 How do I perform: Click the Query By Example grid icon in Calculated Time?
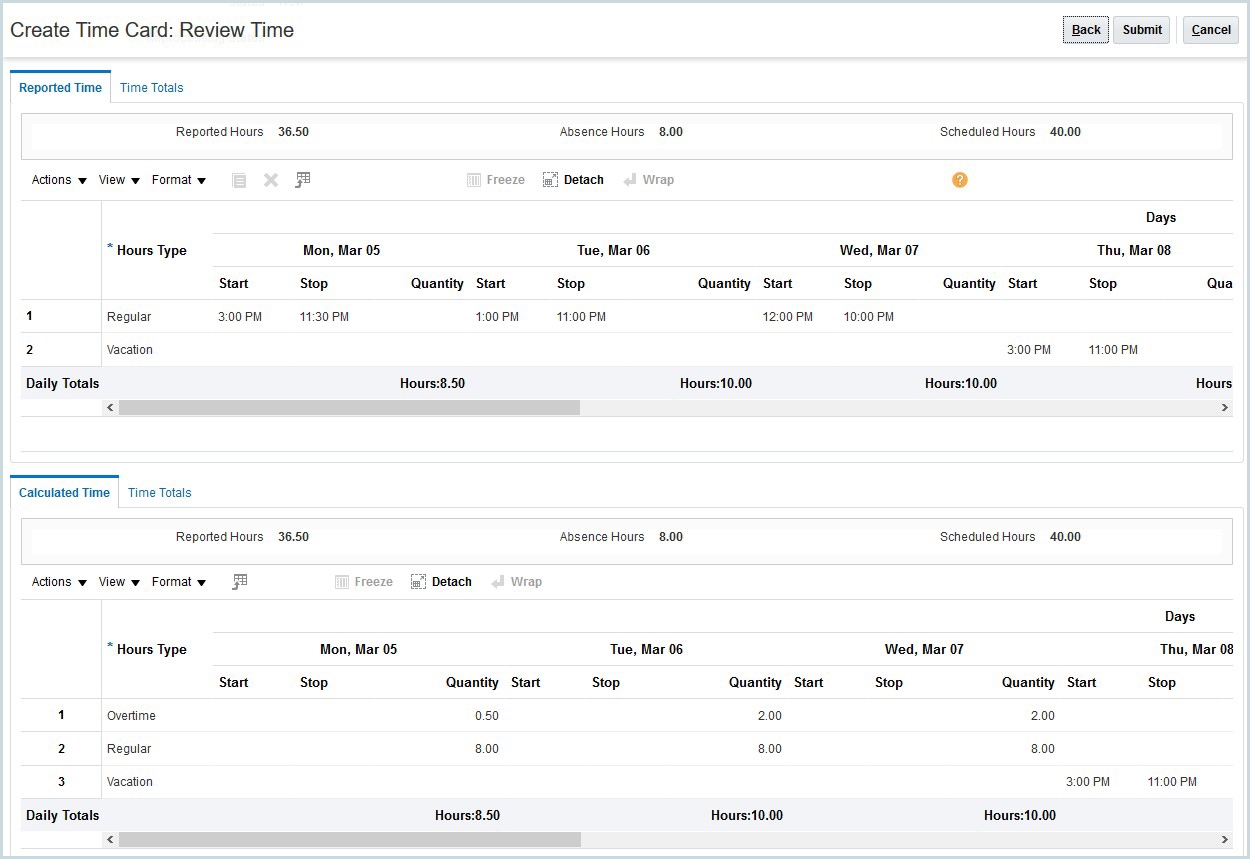pos(239,581)
